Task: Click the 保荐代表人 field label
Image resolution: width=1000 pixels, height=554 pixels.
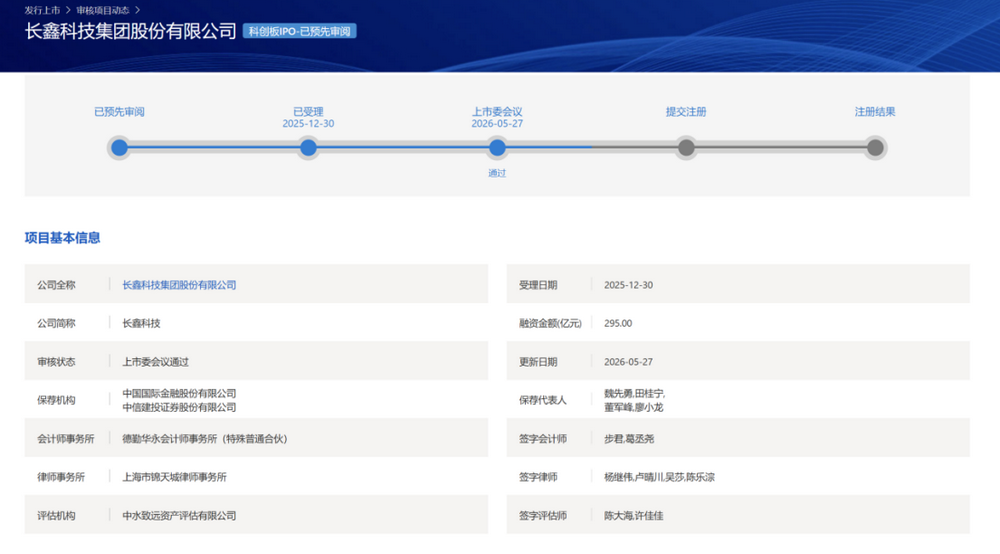Action: [543, 400]
